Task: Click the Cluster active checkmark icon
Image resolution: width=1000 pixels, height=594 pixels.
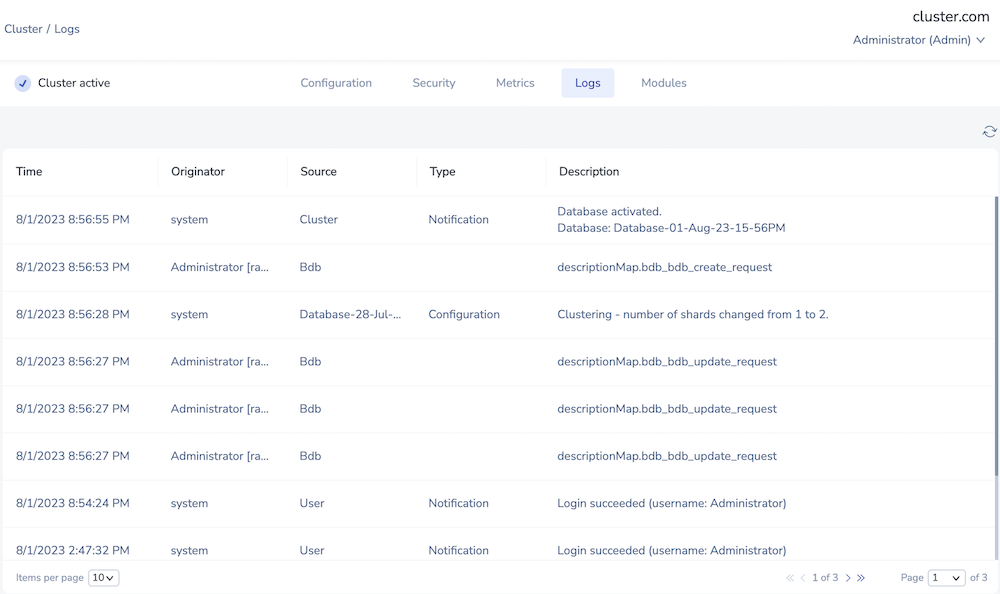Action: pyautogui.click(x=23, y=83)
